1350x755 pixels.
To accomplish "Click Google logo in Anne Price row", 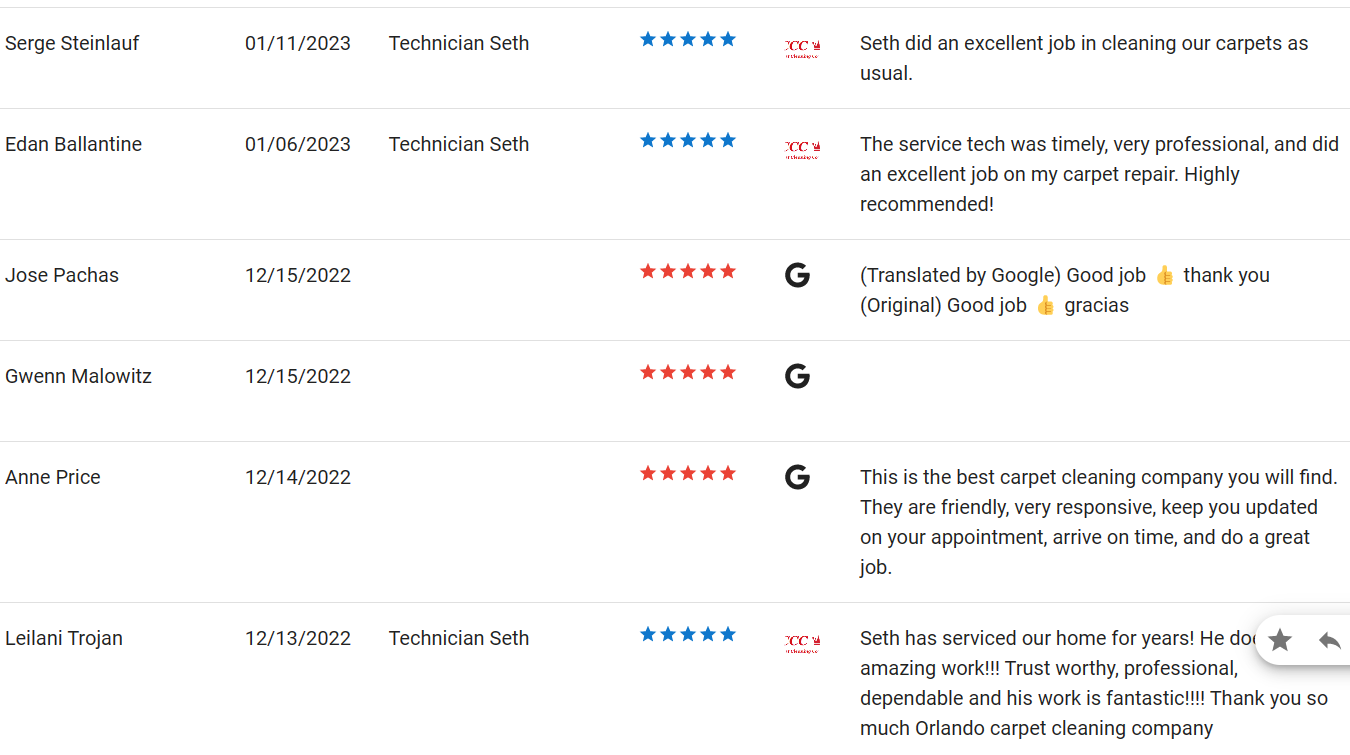I will point(797,477).
